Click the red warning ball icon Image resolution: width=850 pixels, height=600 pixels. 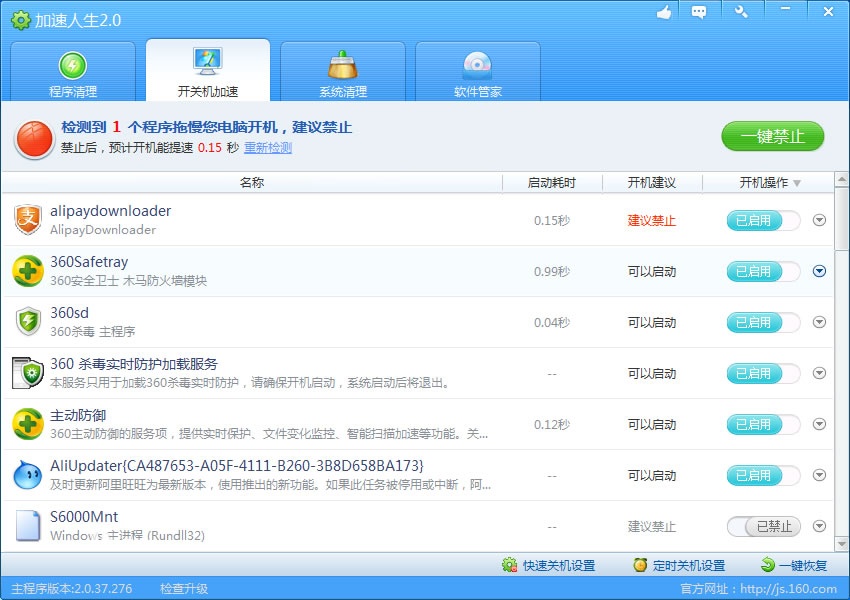pyautogui.click(x=34, y=139)
